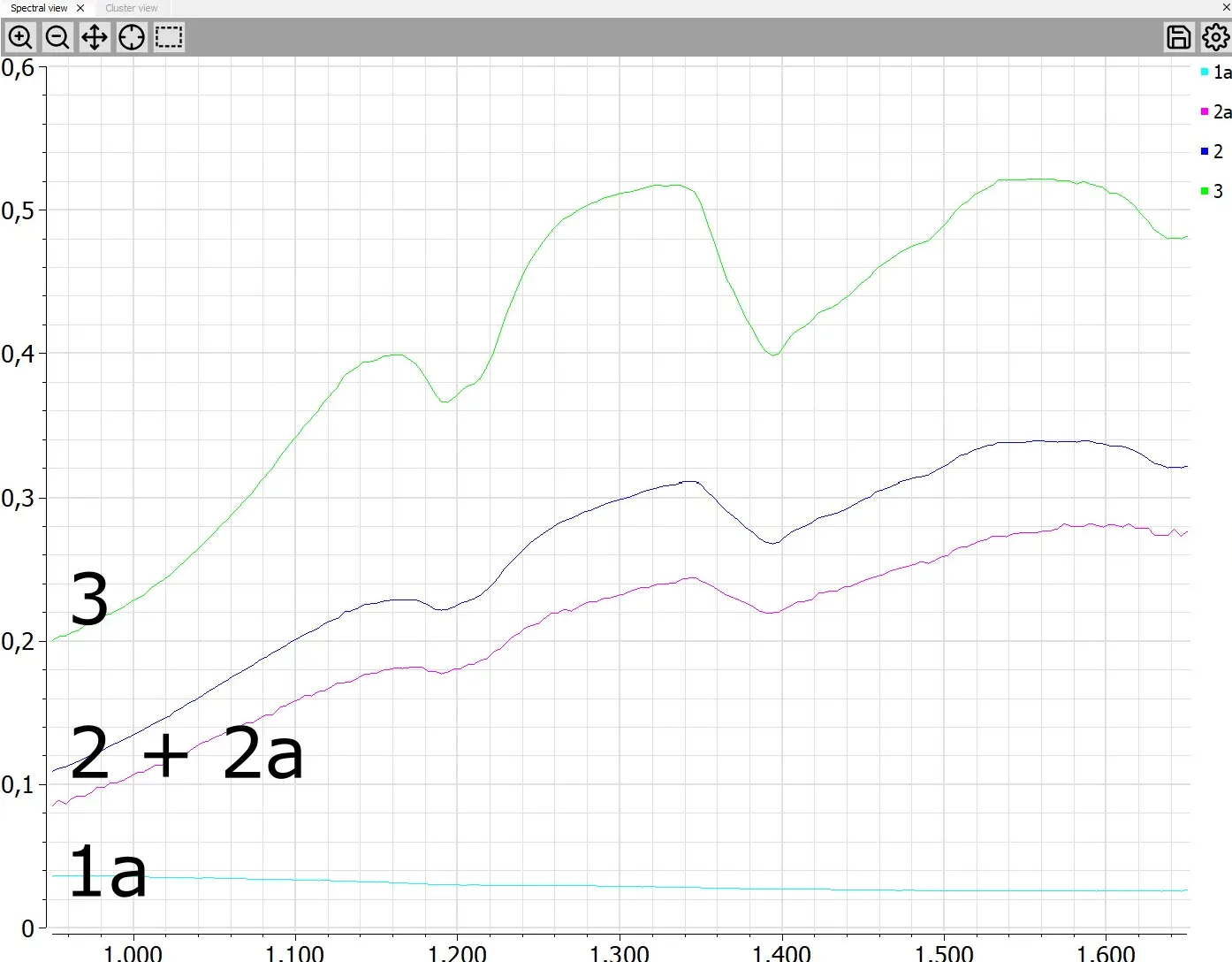
Task: Select legend label 1a
Action: 1222,73
